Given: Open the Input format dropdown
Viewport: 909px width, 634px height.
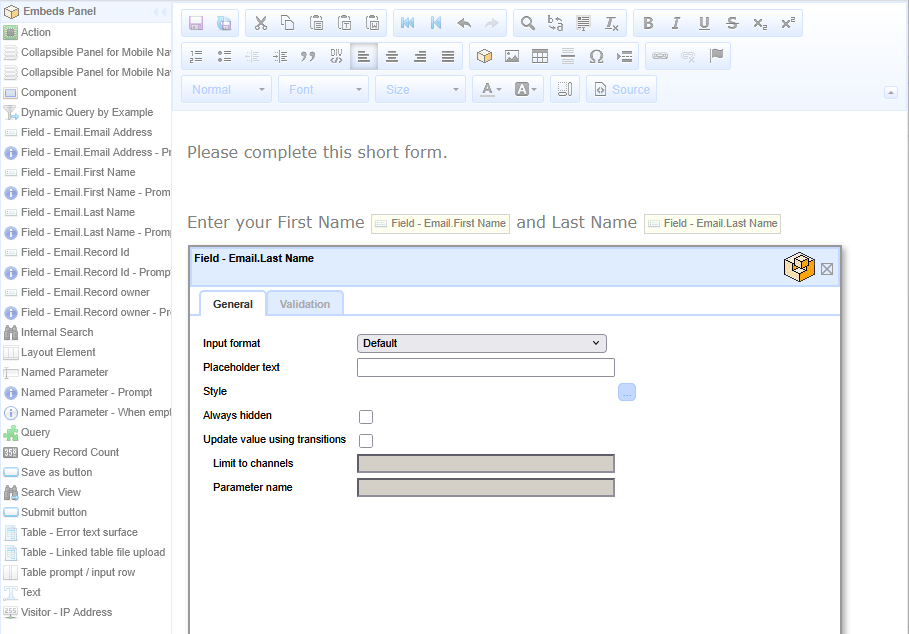Looking at the screenshot, I should coord(481,343).
